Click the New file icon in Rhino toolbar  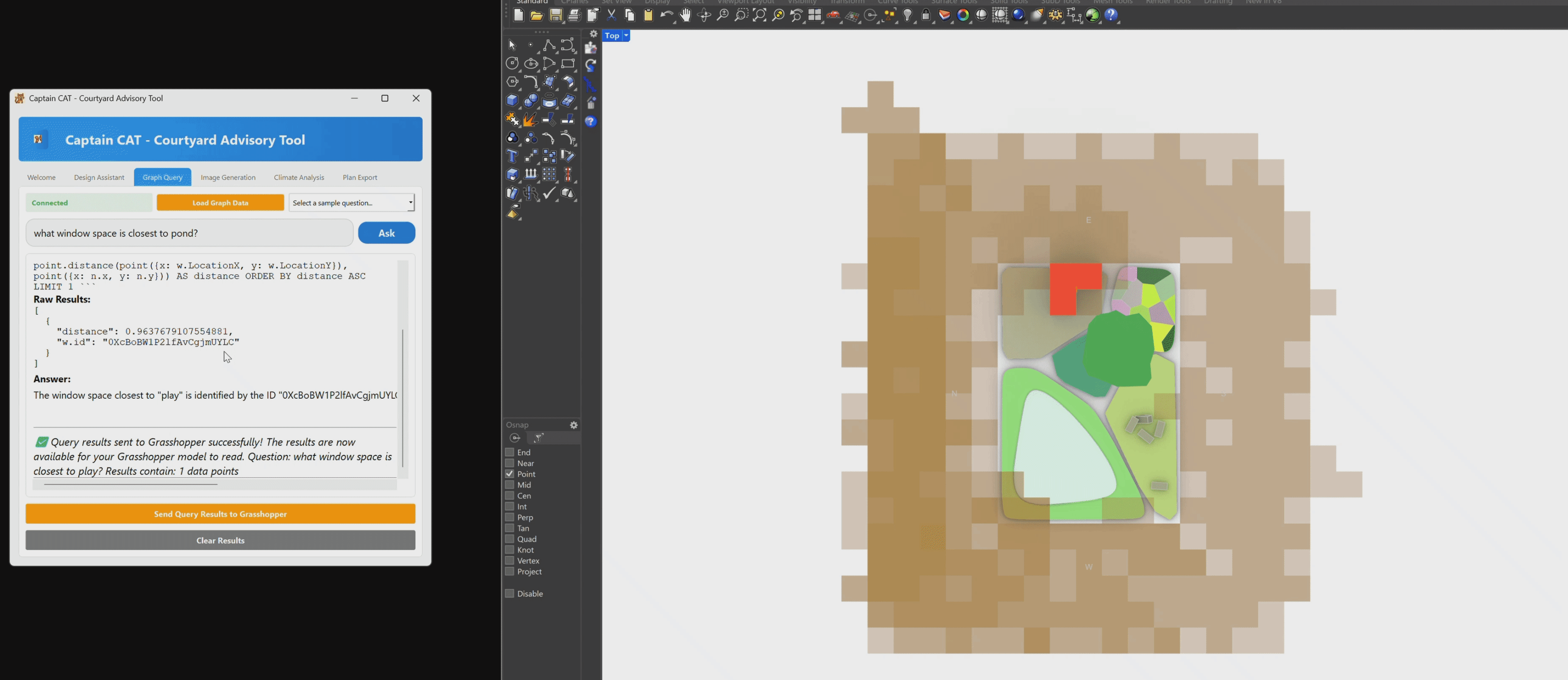pos(518,16)
